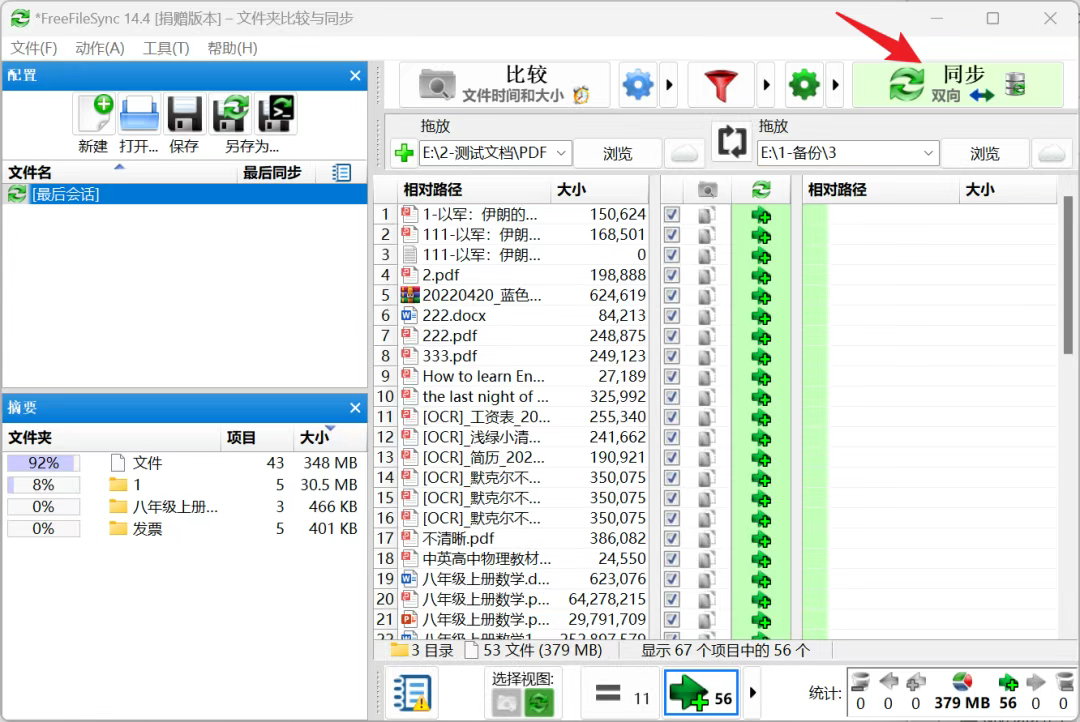The width and height of the screenshot is (1080, 722).
Task: Select folder 1 in summary panel
Action: coord(183,485)
